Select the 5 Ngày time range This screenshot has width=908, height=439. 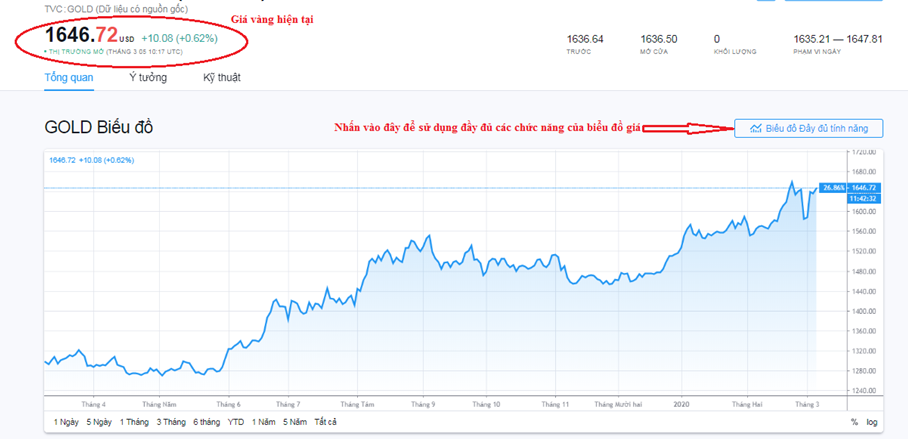coord(100,422)
